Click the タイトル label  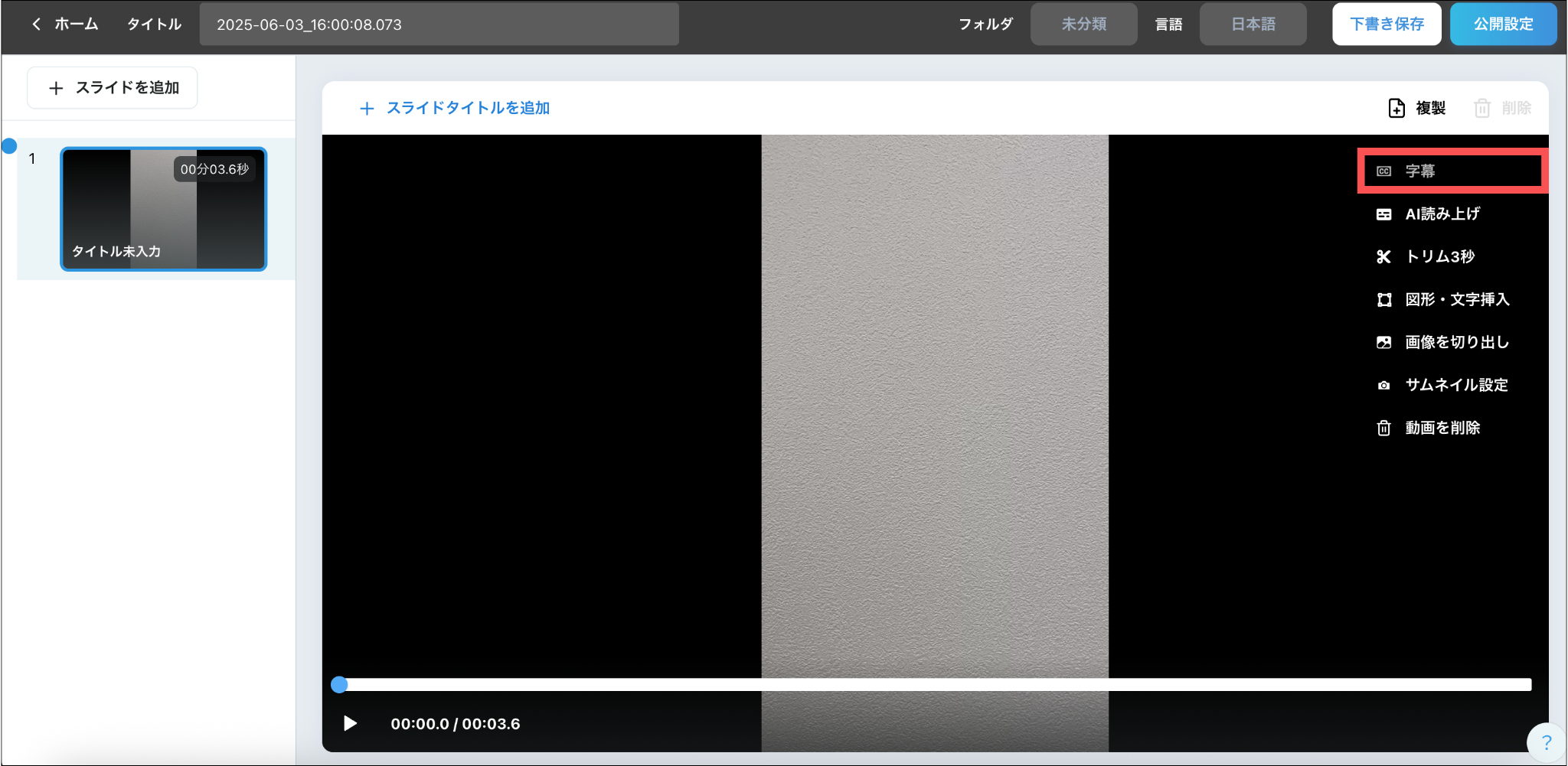(x=154, y=24)
